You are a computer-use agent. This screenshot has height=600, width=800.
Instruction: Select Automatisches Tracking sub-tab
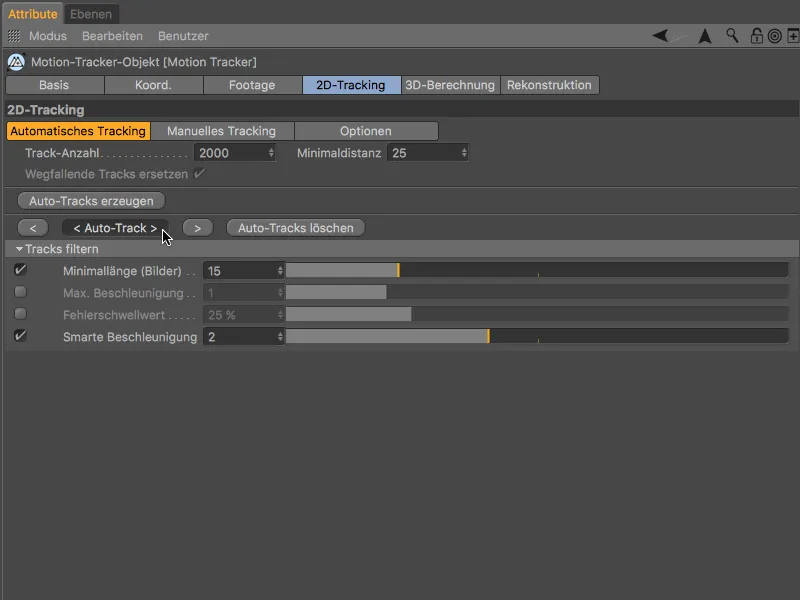tap(78, 131)
